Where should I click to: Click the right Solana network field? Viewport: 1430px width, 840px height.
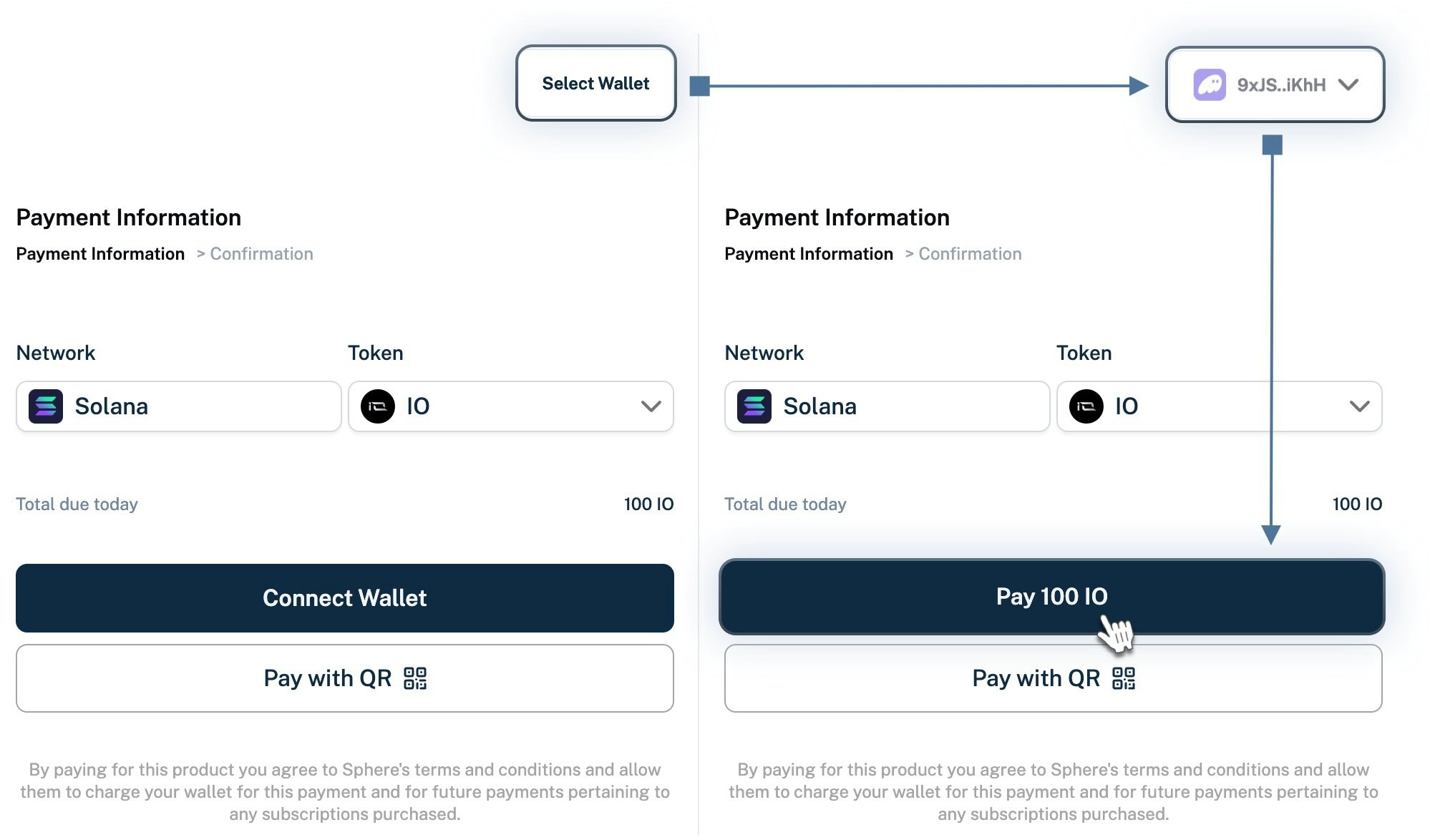pos(887,406)
